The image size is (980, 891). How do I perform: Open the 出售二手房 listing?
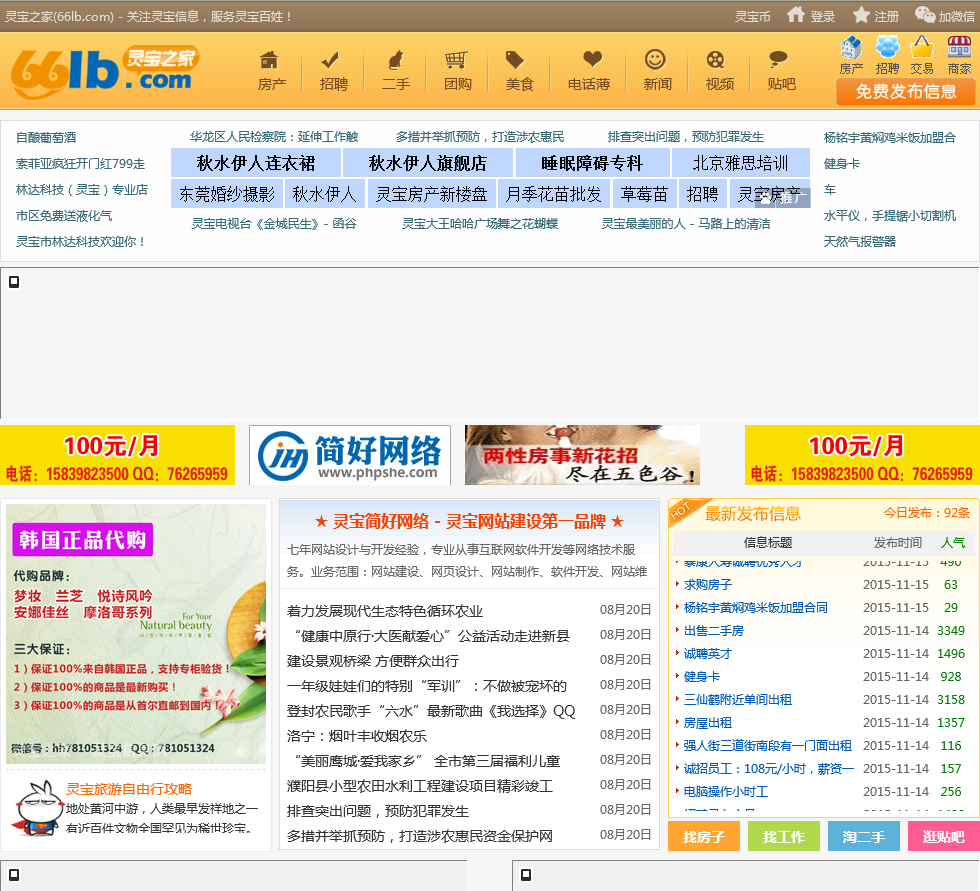tap(714, 630)
